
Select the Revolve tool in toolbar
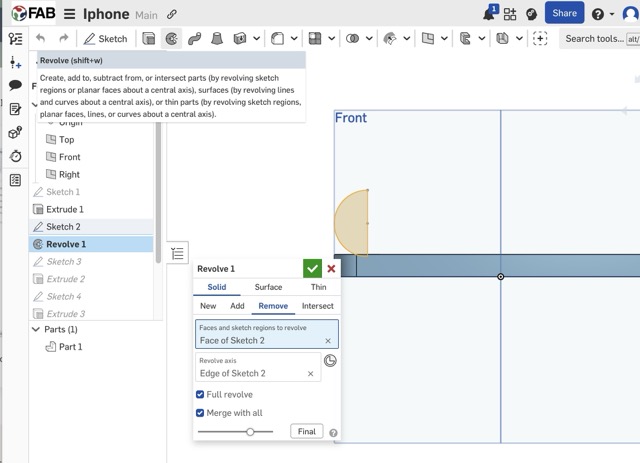coord(171,39)
